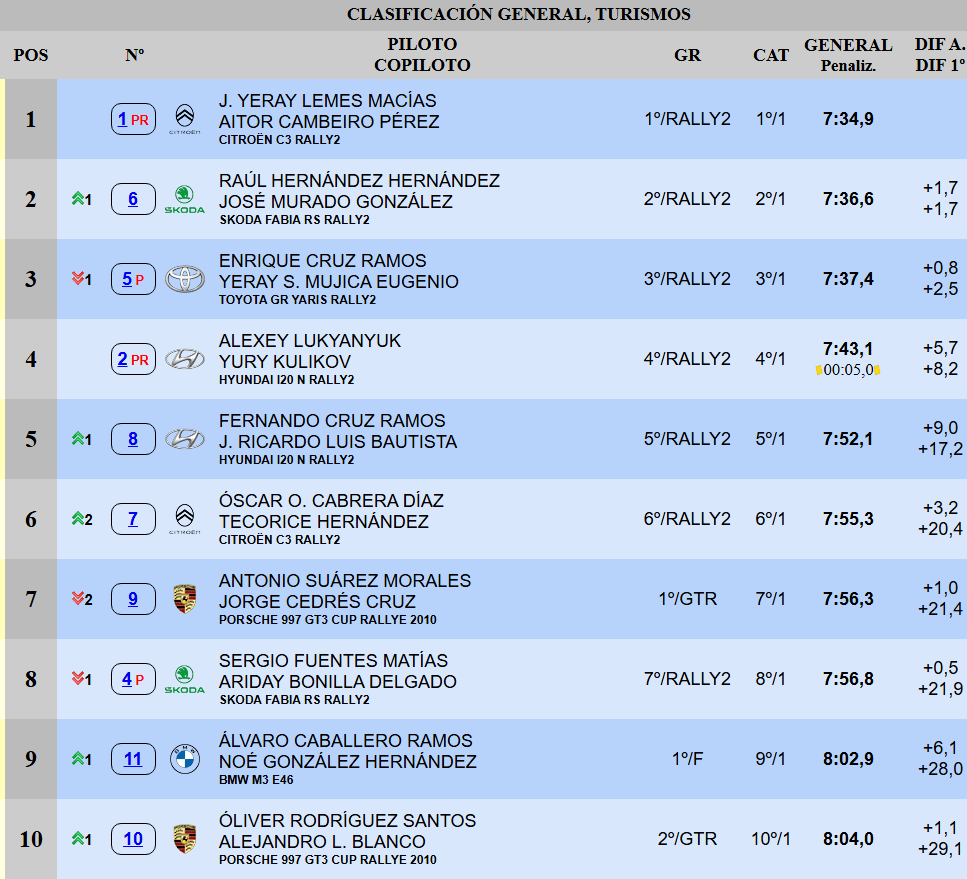The image size is (967, 879).
Task: Open car number 1 link
Action: pos(122,120)
